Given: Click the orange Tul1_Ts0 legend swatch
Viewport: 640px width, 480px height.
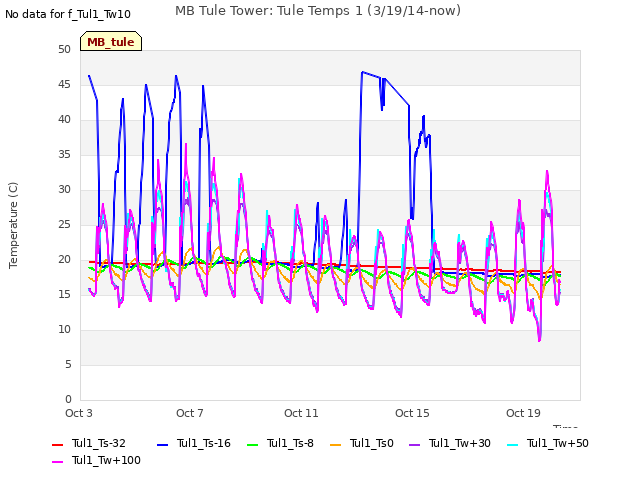Looking at the screenshot, I should click(x=336, y=444).
